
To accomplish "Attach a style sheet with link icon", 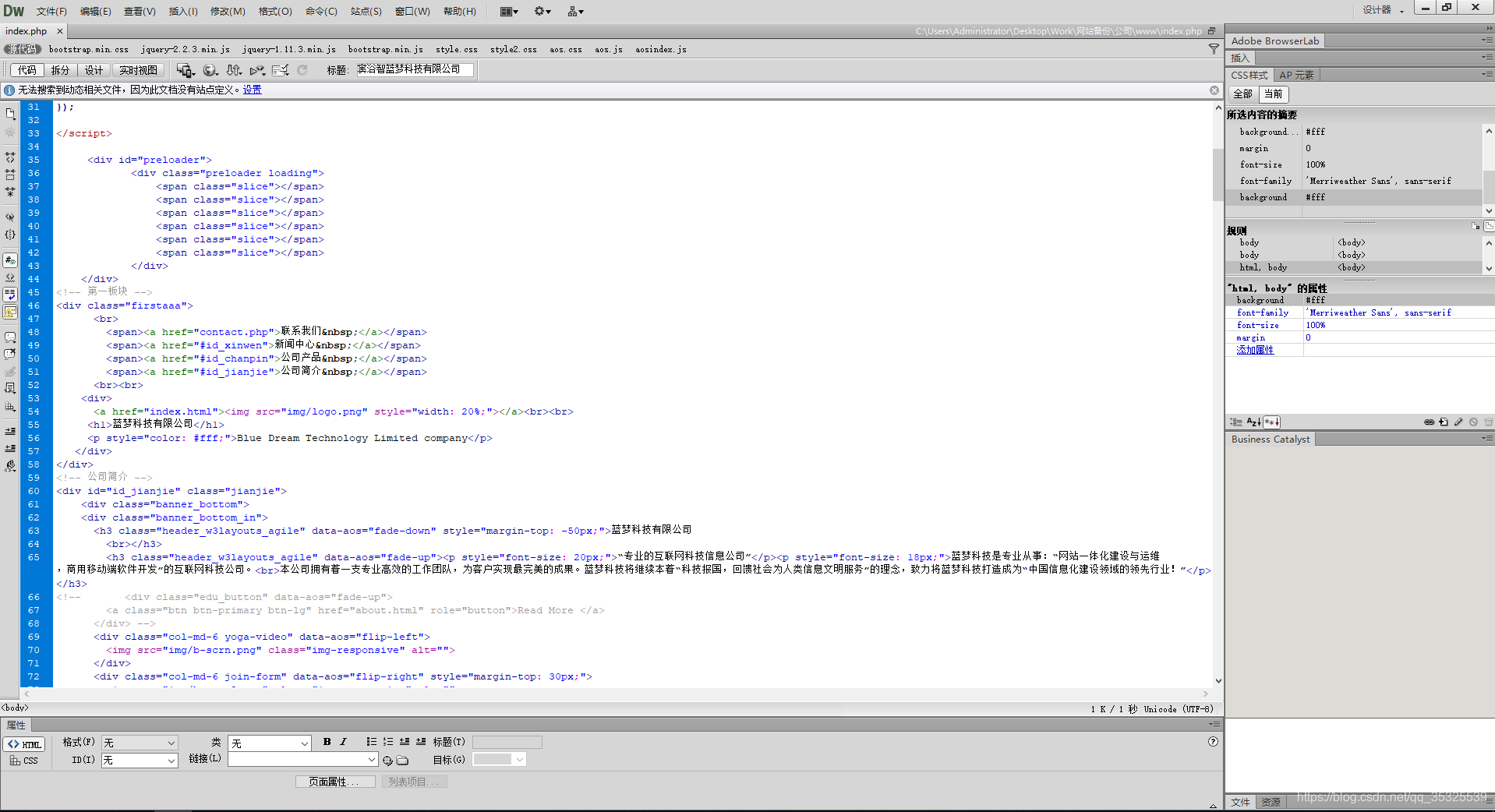I will pos(1429,422).
